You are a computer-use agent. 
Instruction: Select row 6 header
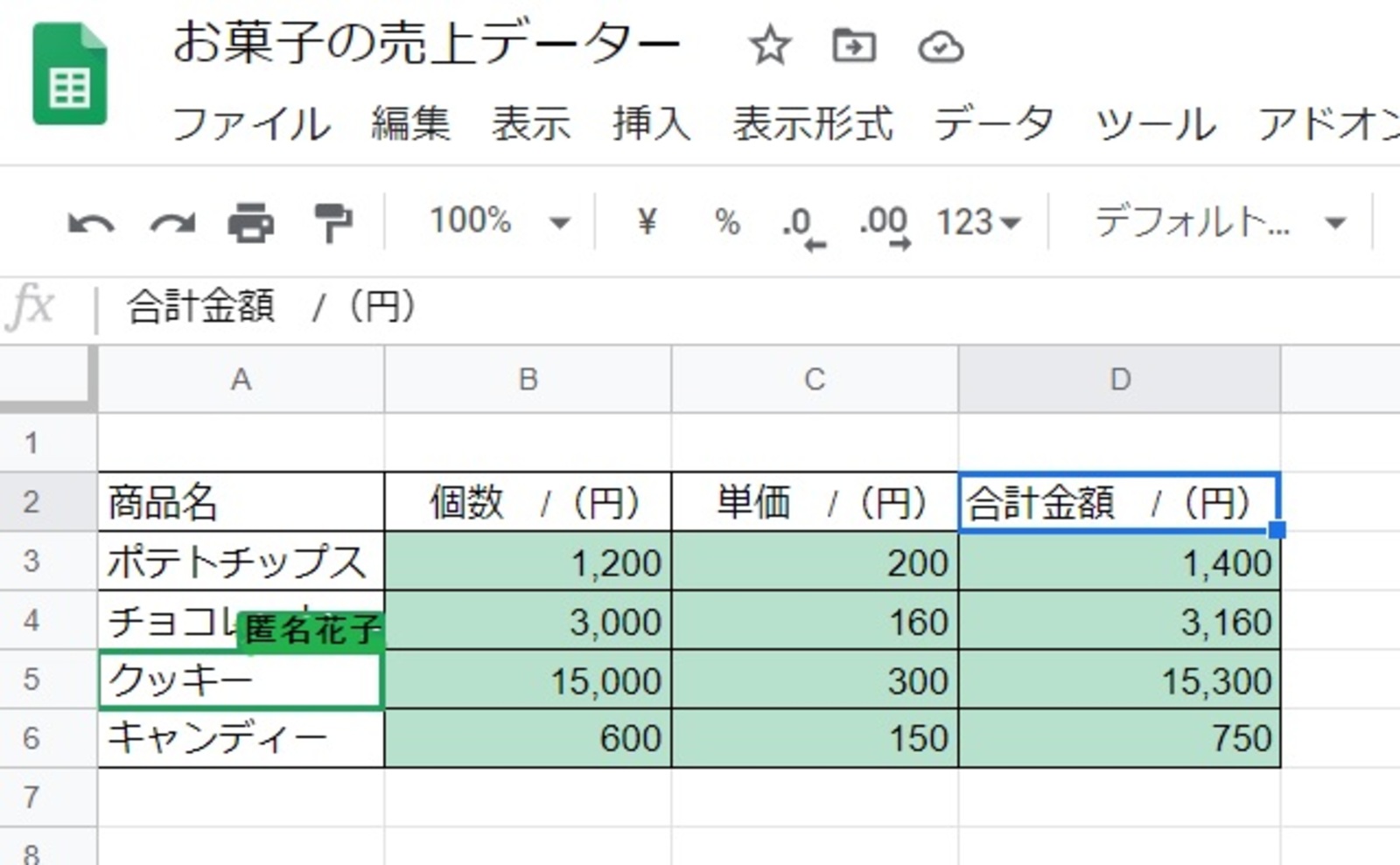point(48,738)
